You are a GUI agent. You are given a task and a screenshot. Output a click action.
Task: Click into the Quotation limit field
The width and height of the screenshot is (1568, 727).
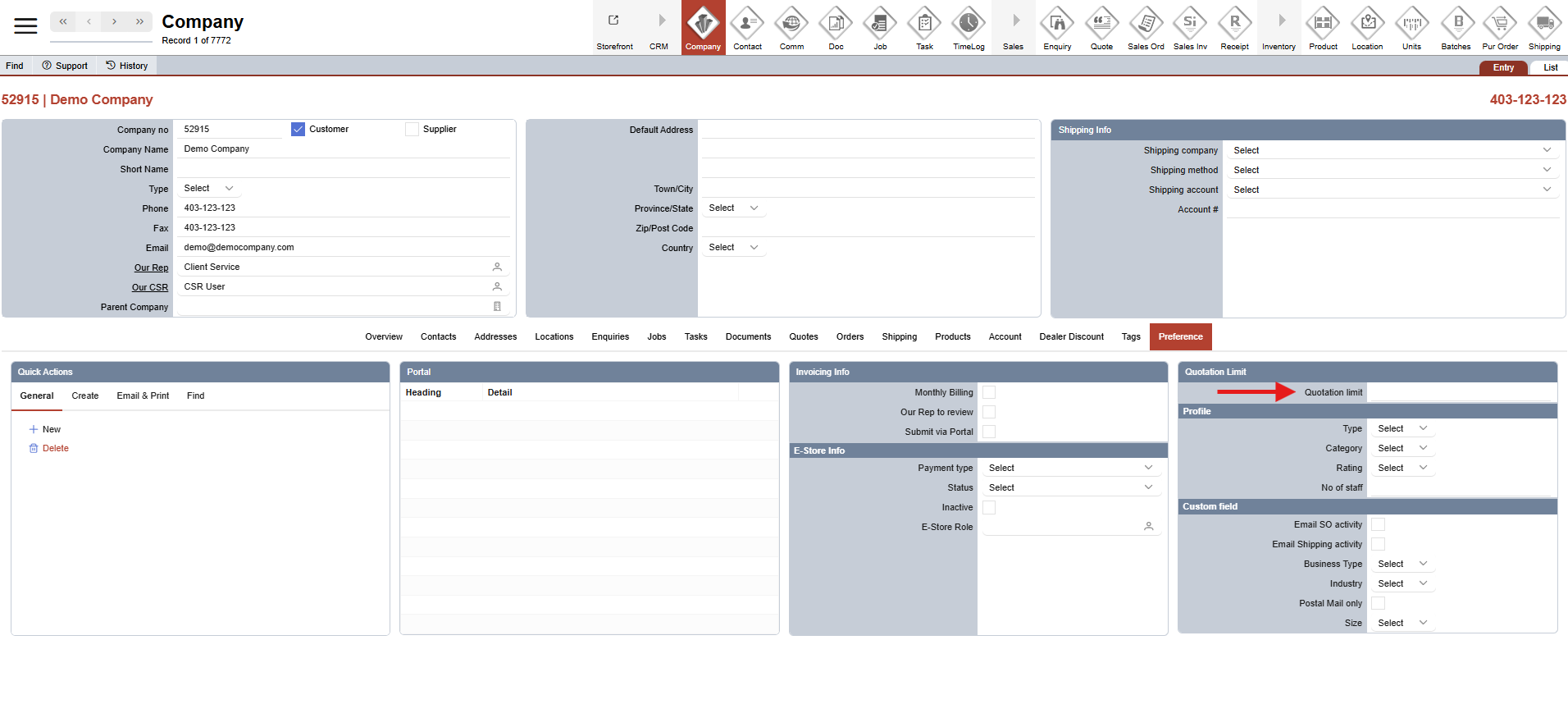[x=1461, y=393]
